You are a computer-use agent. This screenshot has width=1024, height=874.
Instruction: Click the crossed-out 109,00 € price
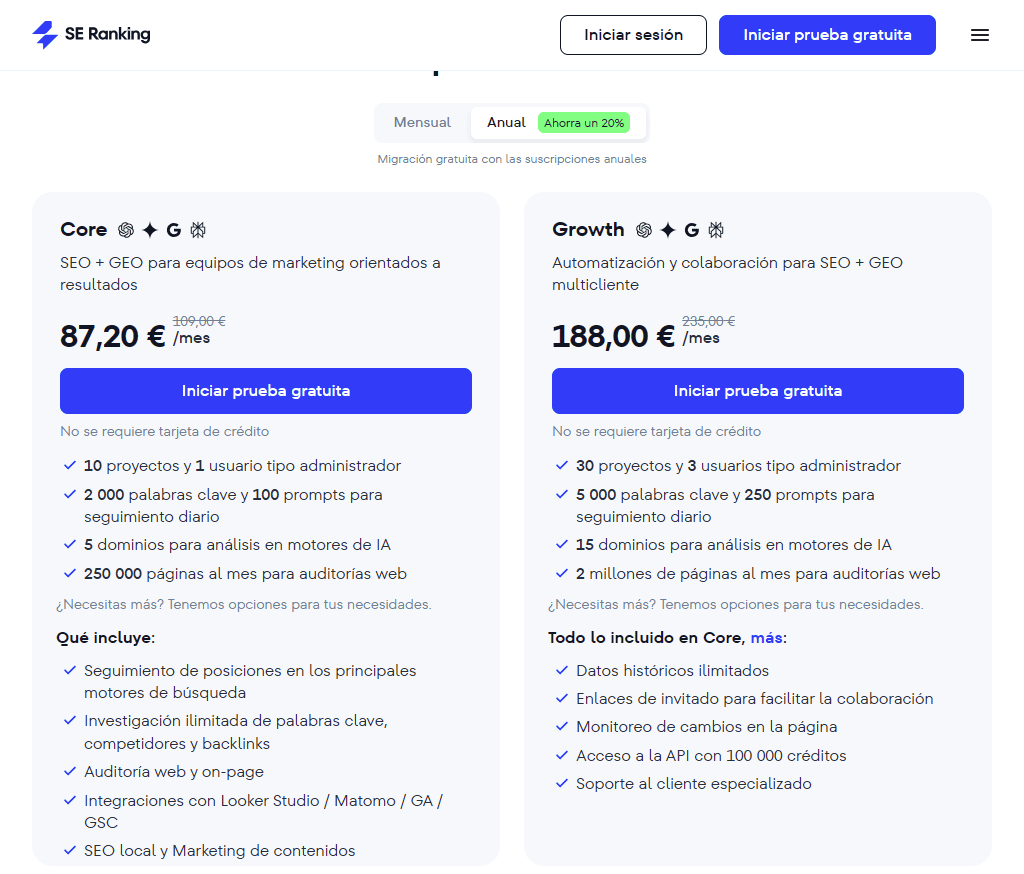tap(196, 321)
